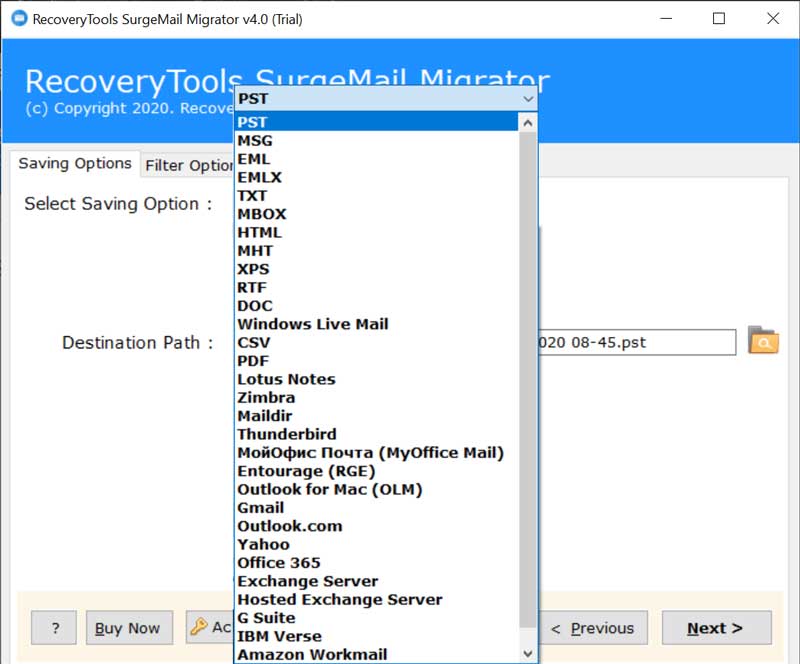Select Entourage (RGE) option
Image resolution: width=800 pixels, height=664 pixels.
377,472
